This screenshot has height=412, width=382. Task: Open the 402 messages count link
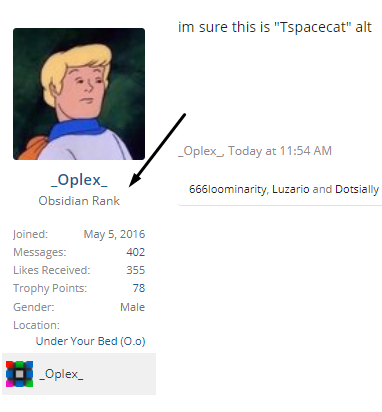pyautogui.click(x=136, y=252)
